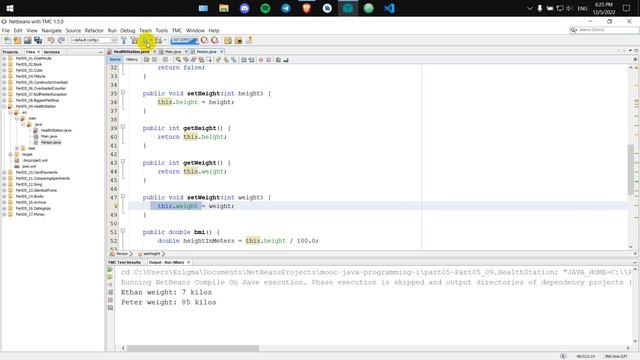Viewport: 640px width, 360px height.
Task: Minimize the Projects panel with dash button
Action: [101, 52]
